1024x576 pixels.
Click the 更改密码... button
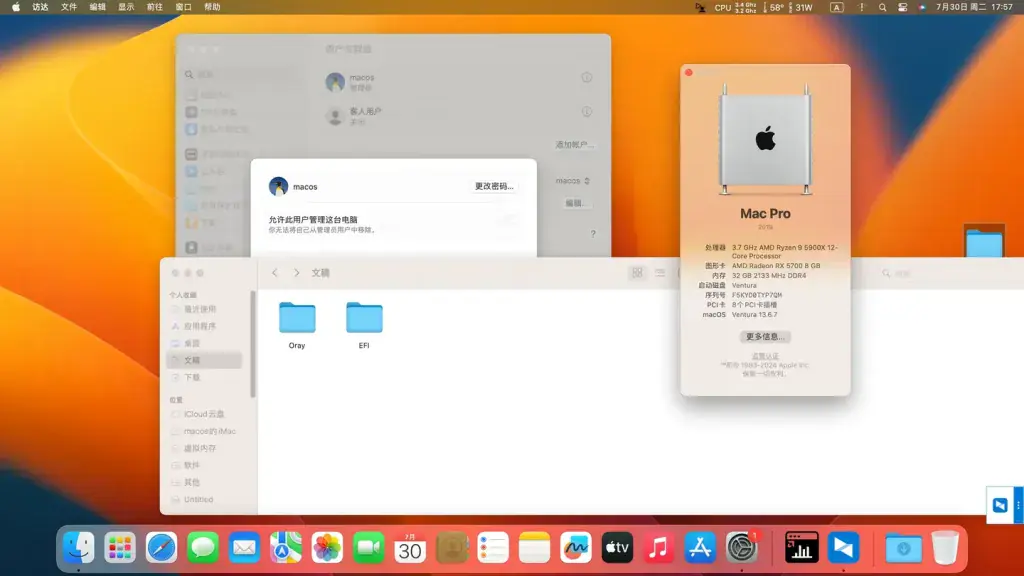tap(494, 186)
